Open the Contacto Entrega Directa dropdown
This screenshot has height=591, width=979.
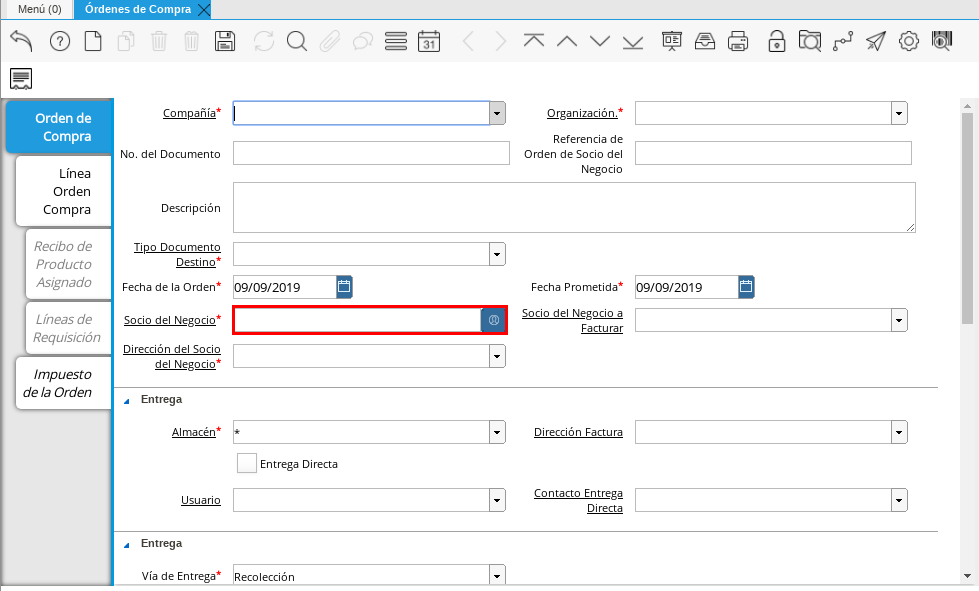[899, 500]
